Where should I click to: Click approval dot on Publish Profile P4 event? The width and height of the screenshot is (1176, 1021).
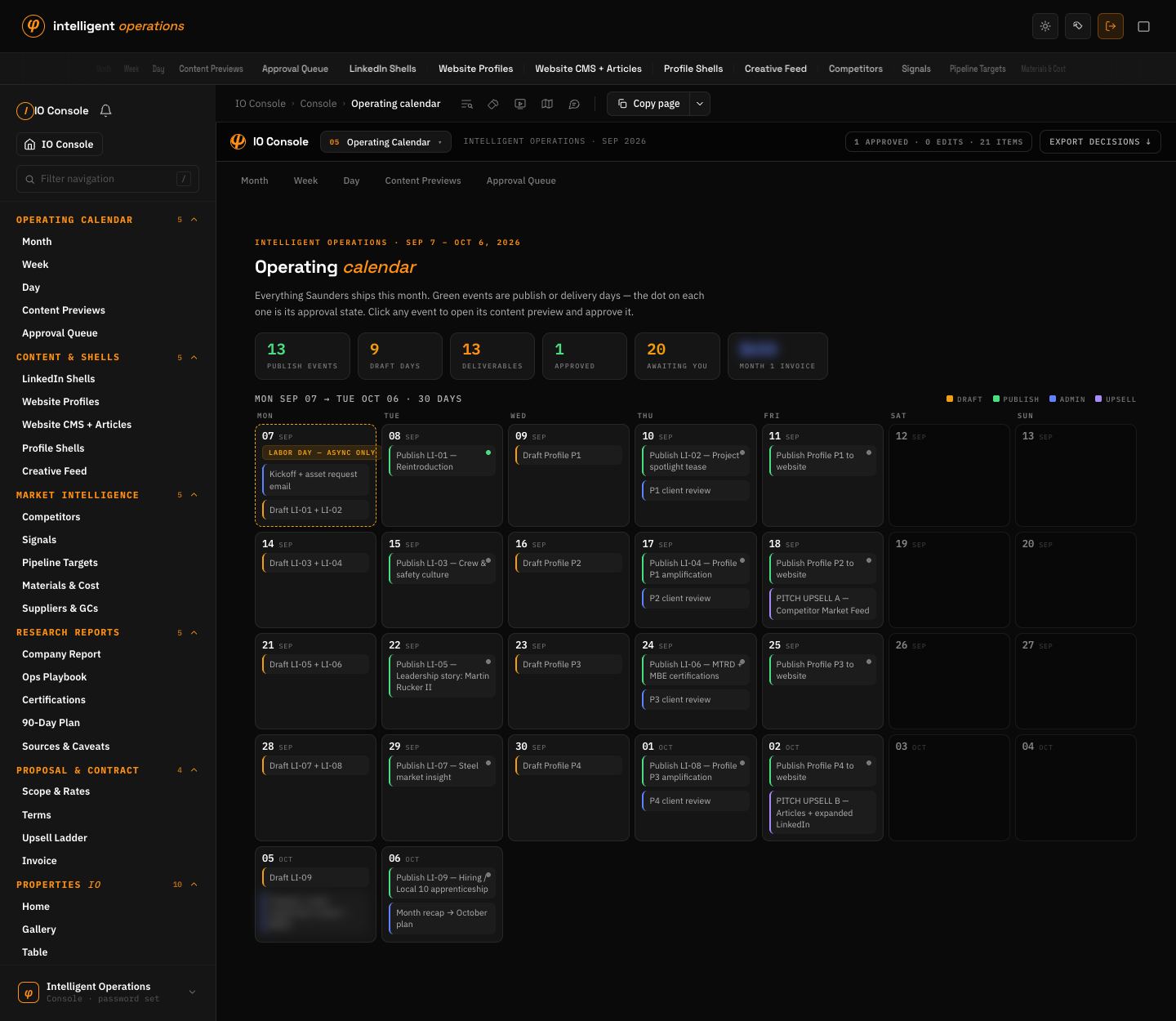click(868, 763)
